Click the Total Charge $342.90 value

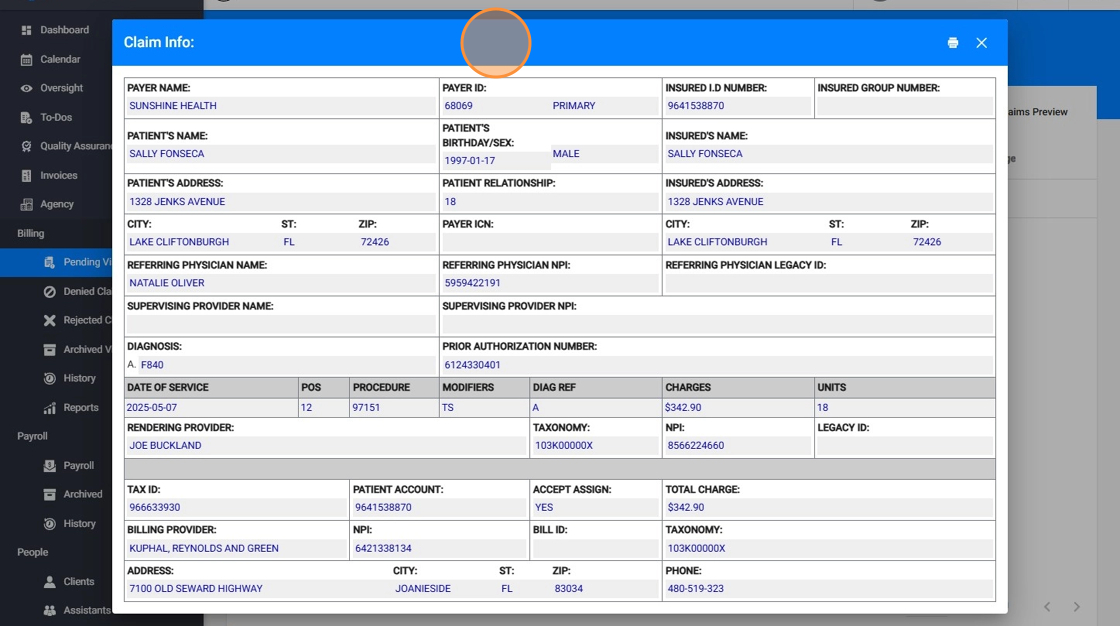686,507
